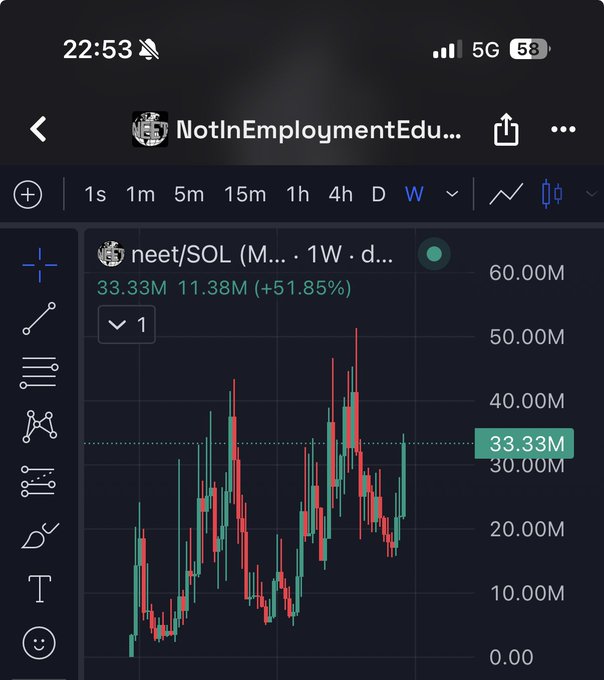Image resolution: width=604 pixels, height=680 pixels.
Task: Select the D daily timeframe
Action: coord(379,194)
